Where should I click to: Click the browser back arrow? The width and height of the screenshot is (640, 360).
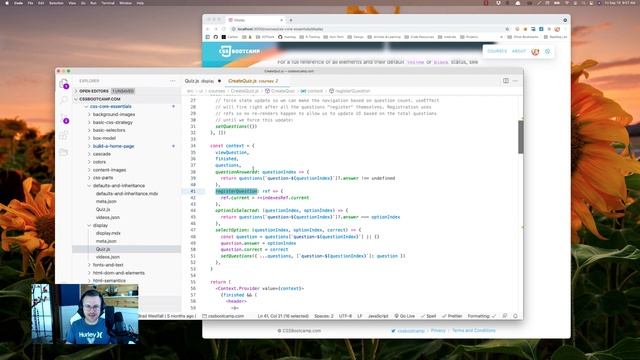tap(208, 29)
